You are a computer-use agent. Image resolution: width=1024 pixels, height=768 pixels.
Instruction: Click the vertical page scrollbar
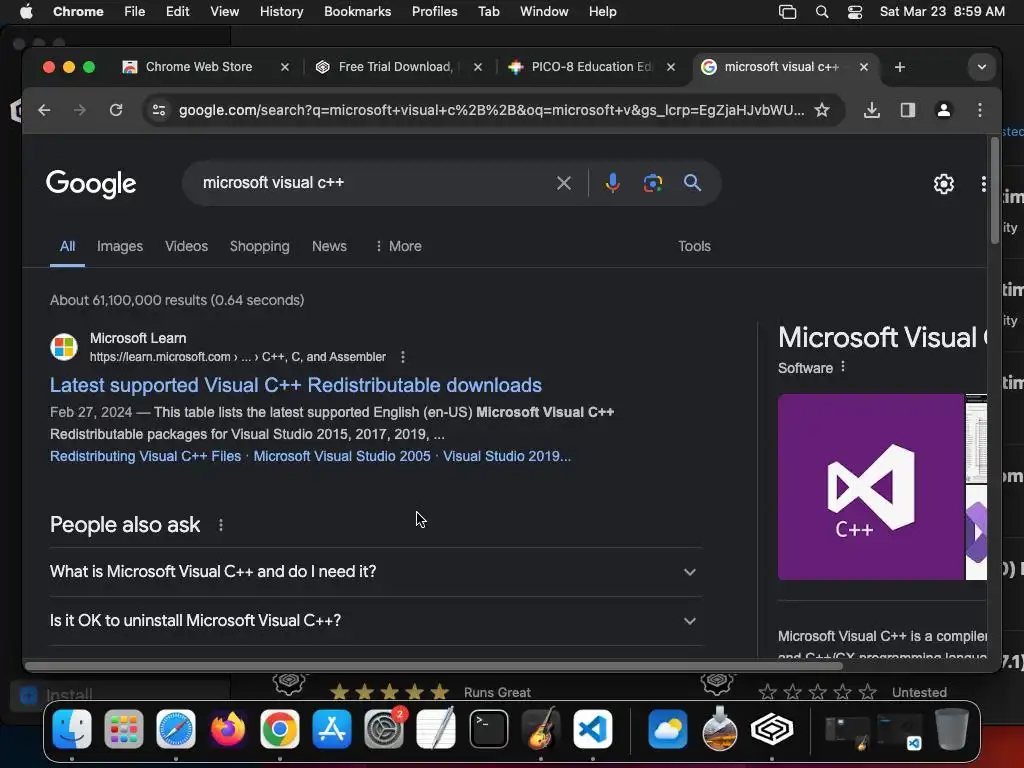tap(995, 191)
